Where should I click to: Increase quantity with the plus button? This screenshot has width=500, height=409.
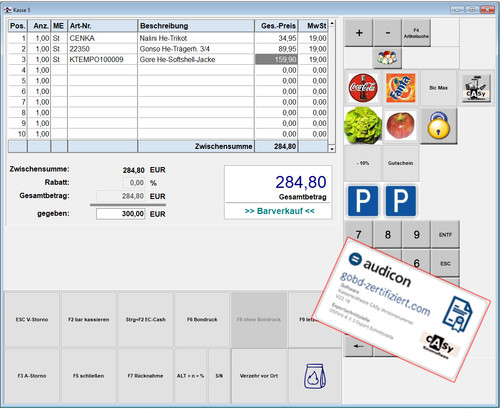(359, 33)
